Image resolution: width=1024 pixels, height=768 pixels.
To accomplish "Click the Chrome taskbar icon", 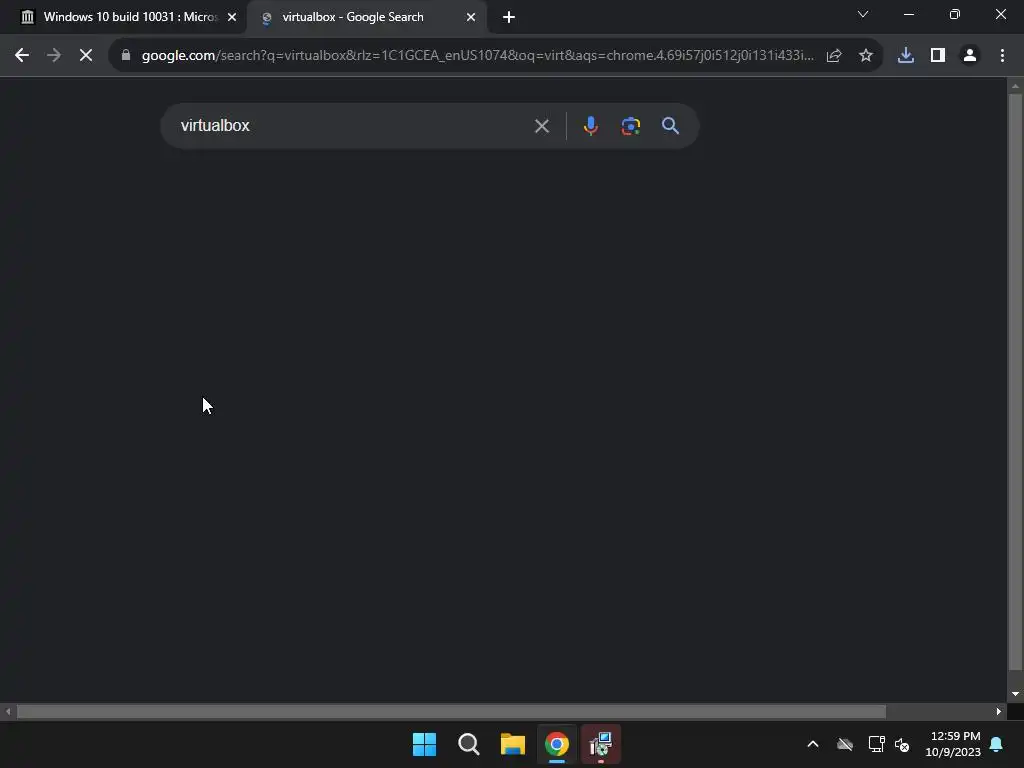I will coord(557,744).
